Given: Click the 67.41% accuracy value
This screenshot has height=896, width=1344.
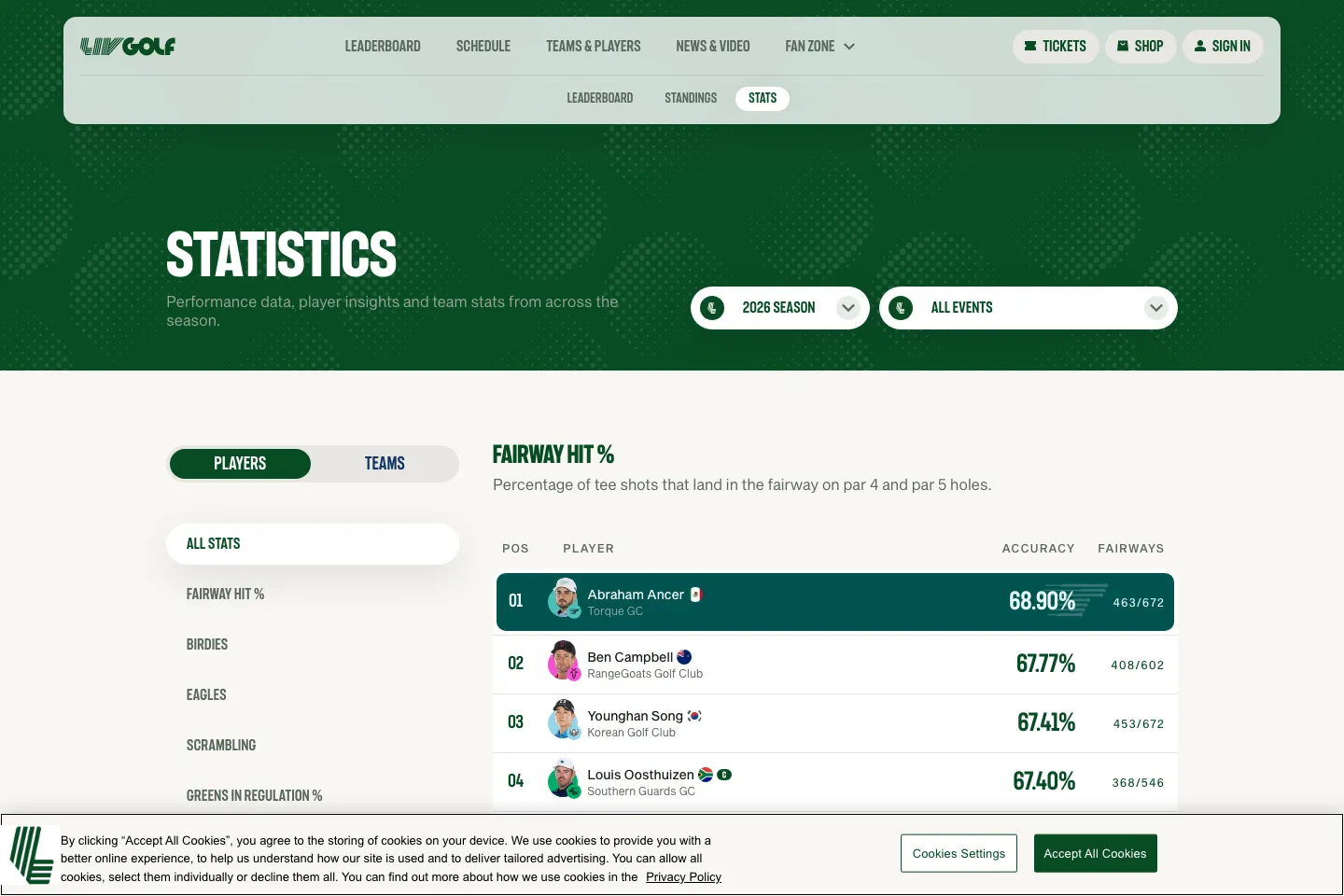Looking at the screenshot, I should (x=1046, y=722).
